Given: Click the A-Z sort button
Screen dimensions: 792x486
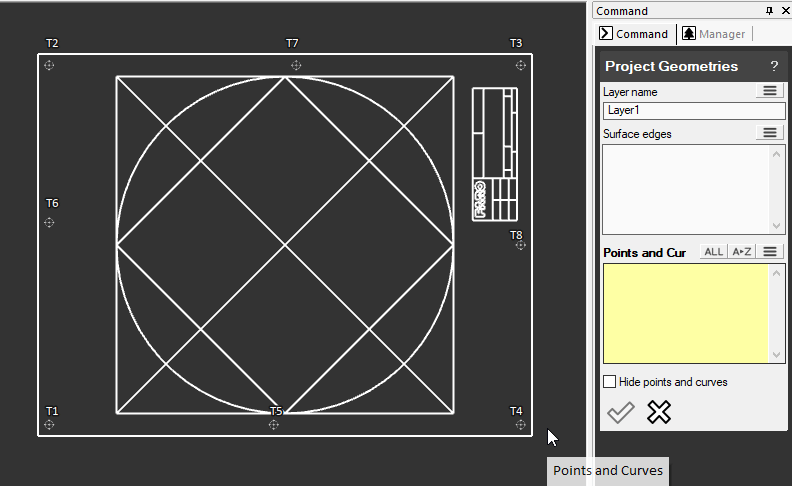Looking at the screenshot, I should 741,252.
